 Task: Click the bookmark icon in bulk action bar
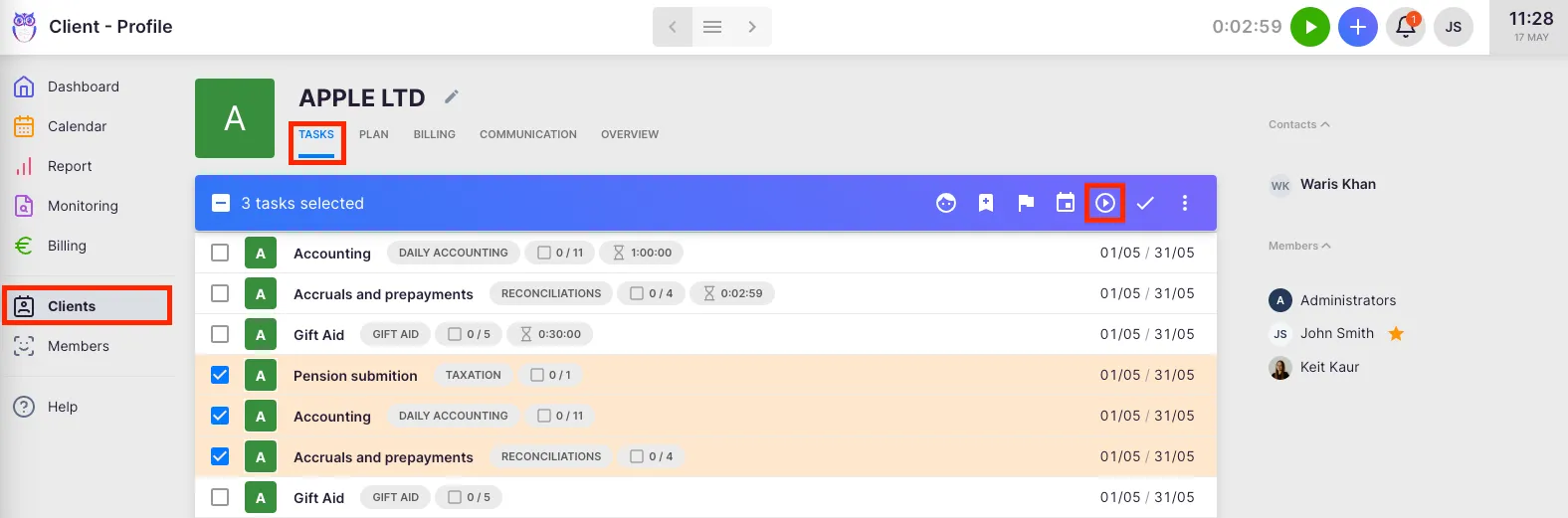986,203
